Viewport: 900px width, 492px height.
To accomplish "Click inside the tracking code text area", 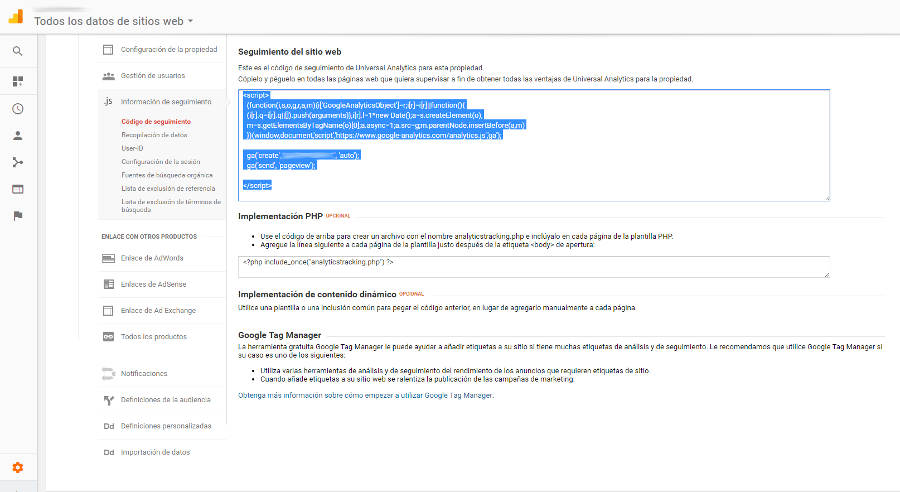I will 534,145.
